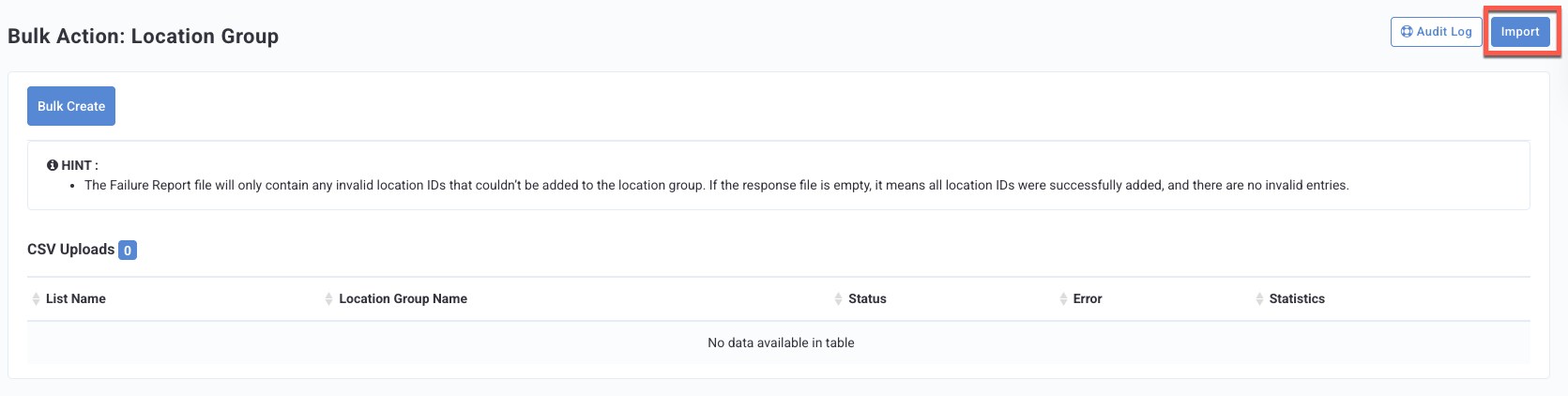Select the List Name column header
This screenshot has width=1568, height=396.
point(76,299)
